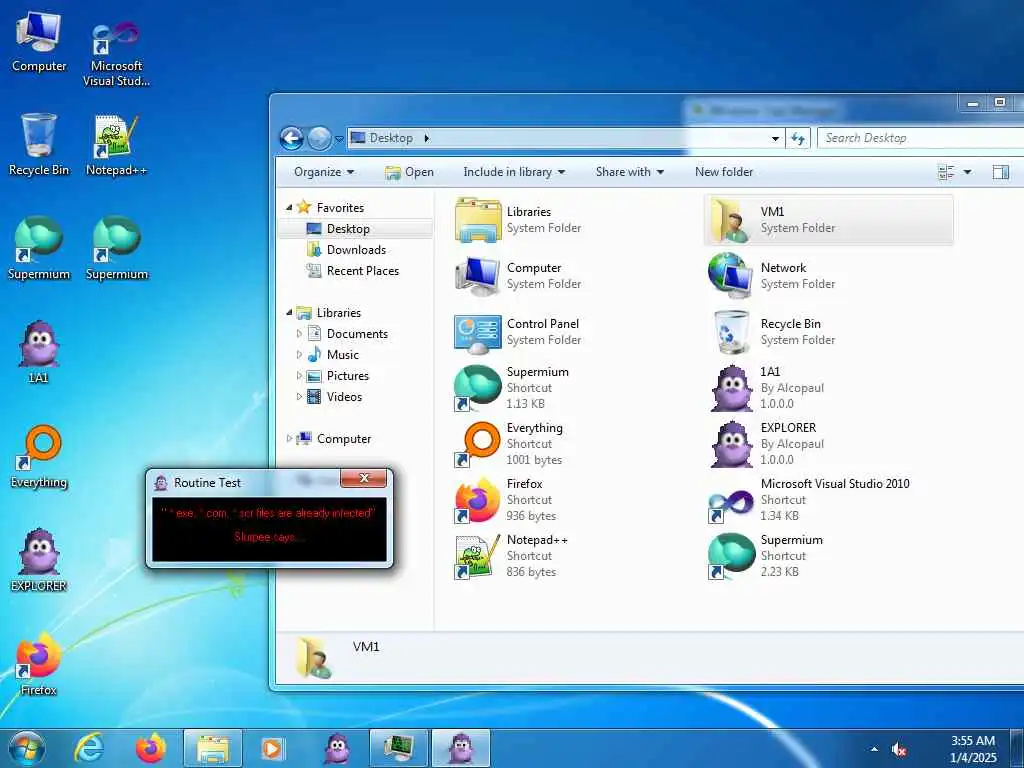Select EXPLORER By Alcopaul file in Explorer
The height and width of the screenshot is (768, 1024).
829,444
